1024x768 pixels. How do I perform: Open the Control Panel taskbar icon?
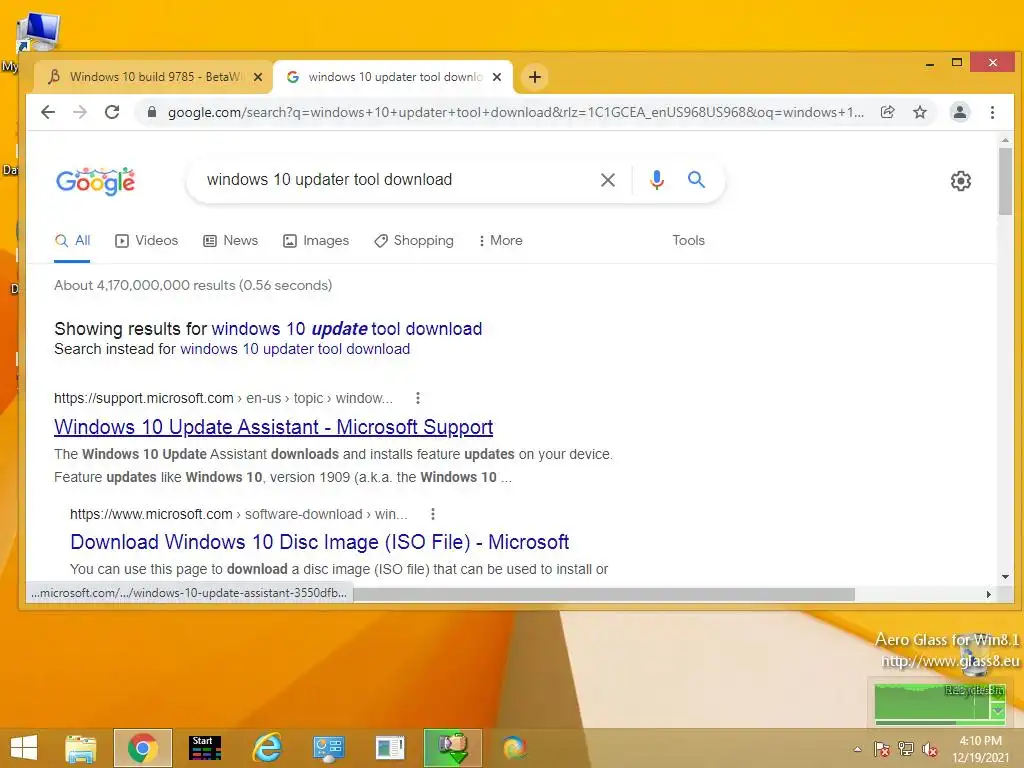[x=328, y=748]
